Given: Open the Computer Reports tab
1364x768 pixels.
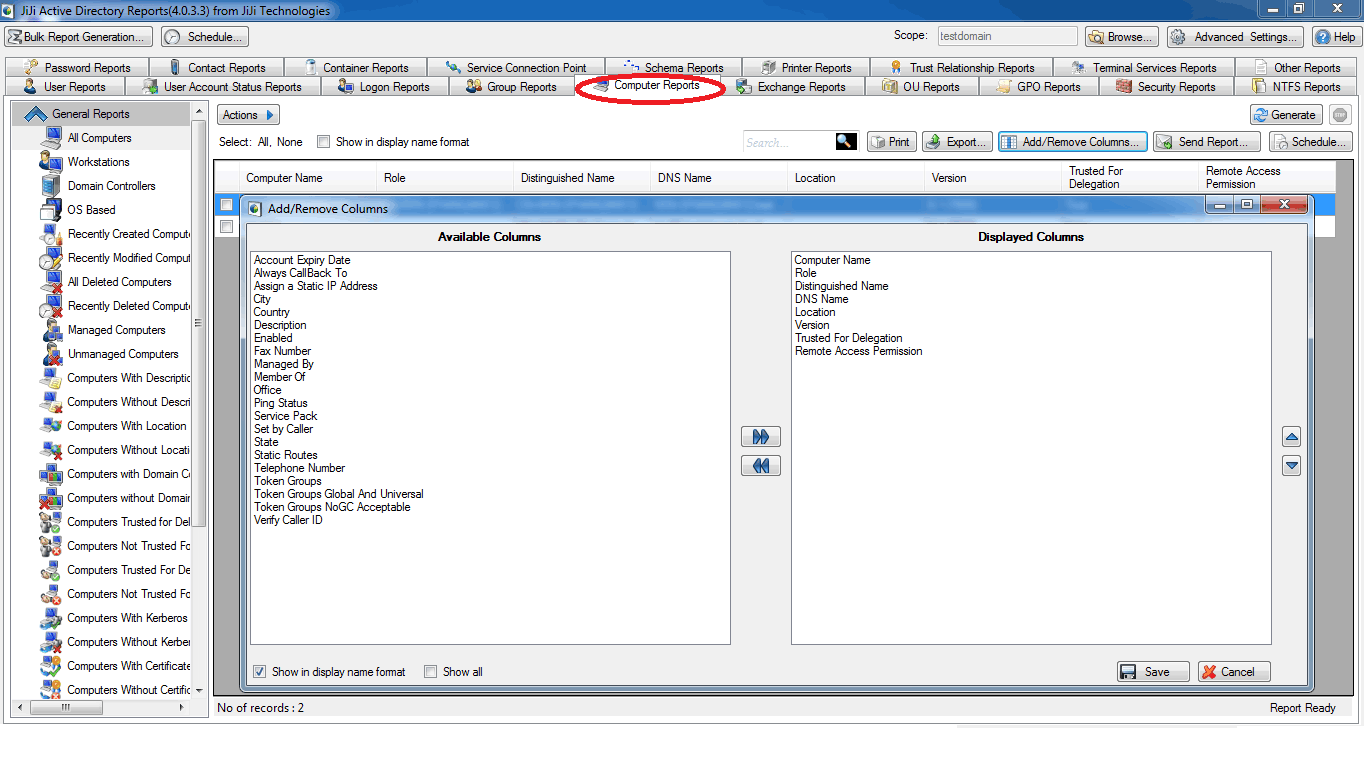Looking at the screenshot, I should (648, 86).
